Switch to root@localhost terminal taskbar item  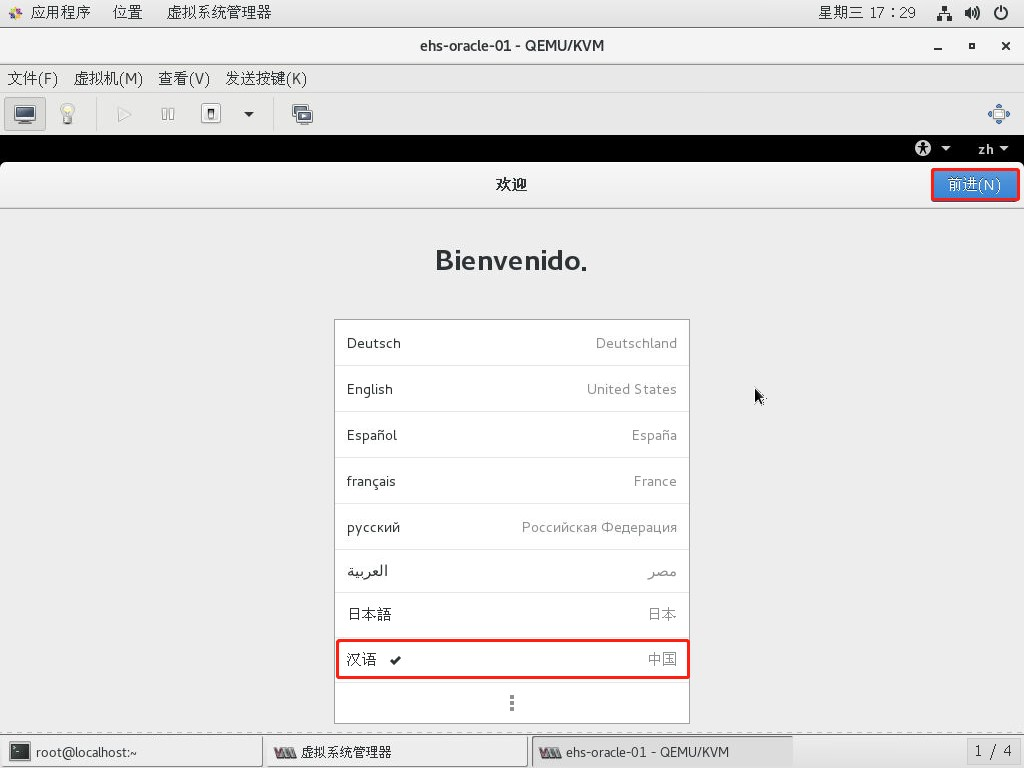pos(133,752)
